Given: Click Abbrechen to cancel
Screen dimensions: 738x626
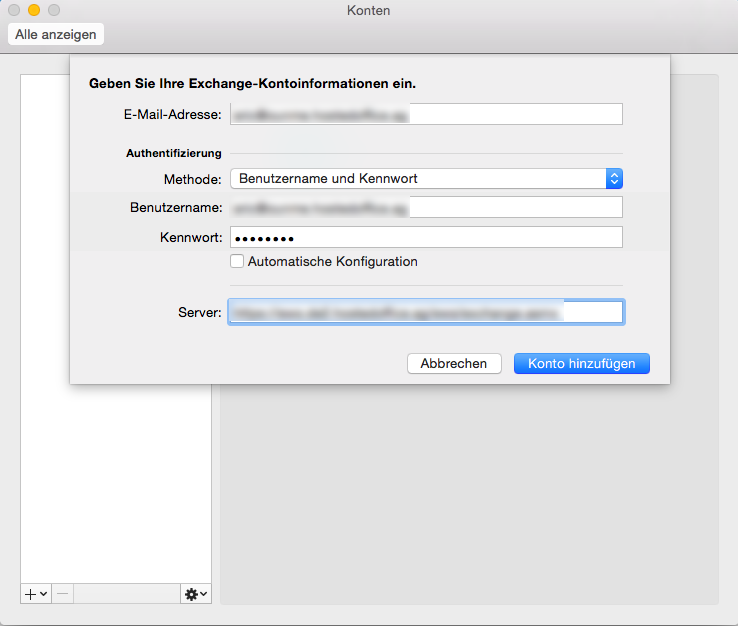Looking at the screenshot, I should coord(454,363).
